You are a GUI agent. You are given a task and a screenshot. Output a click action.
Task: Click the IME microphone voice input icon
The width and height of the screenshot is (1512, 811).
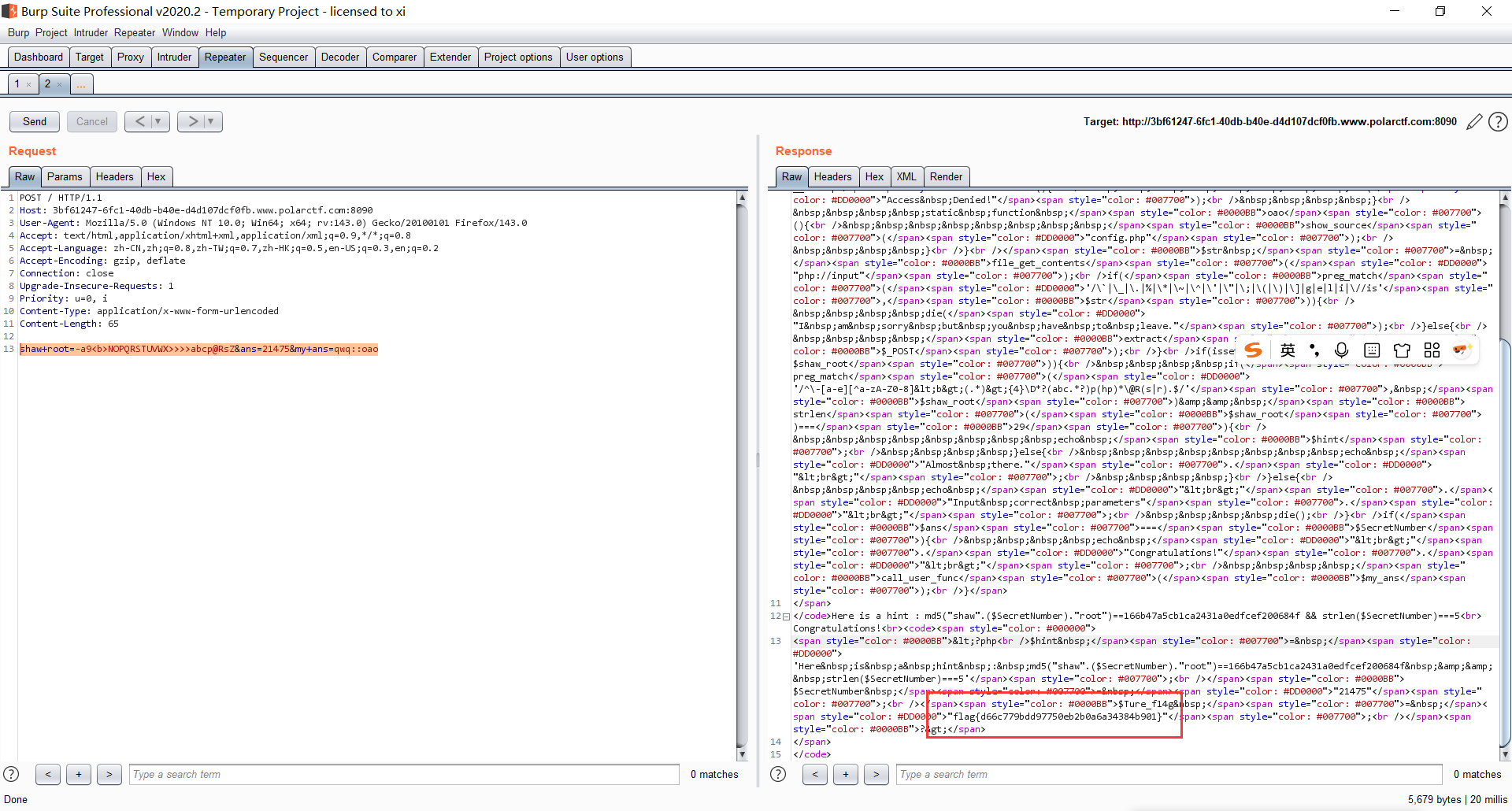[x=1342, y=350]
